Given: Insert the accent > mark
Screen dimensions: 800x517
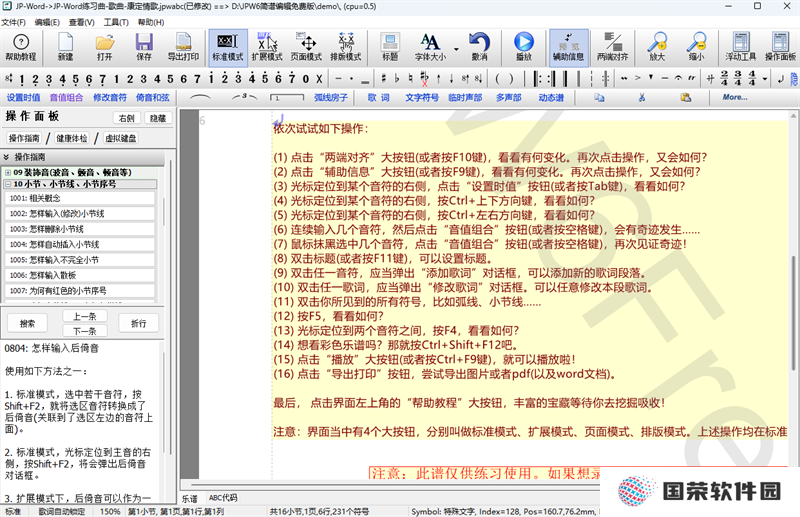Looking at the screenshot, I should [x=637, y=79].
